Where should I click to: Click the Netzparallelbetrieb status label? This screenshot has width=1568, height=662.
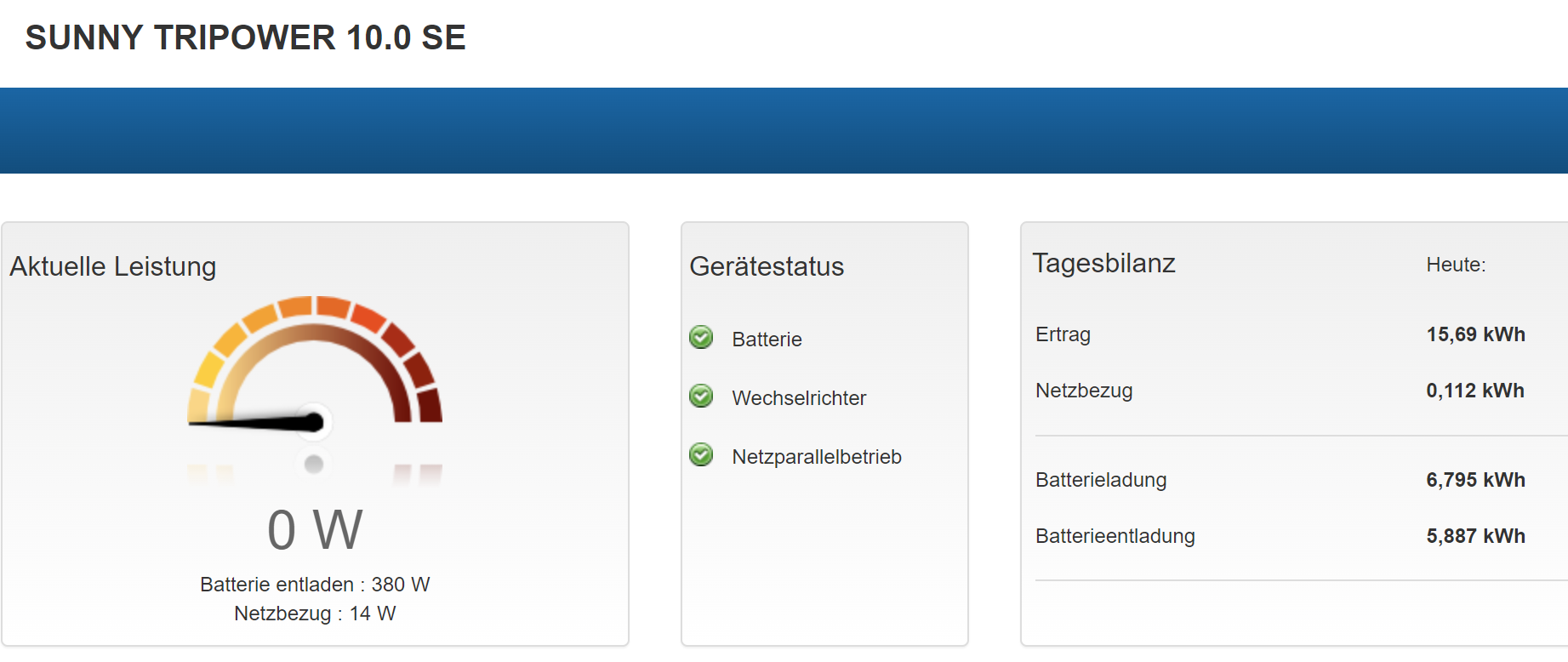817,457
